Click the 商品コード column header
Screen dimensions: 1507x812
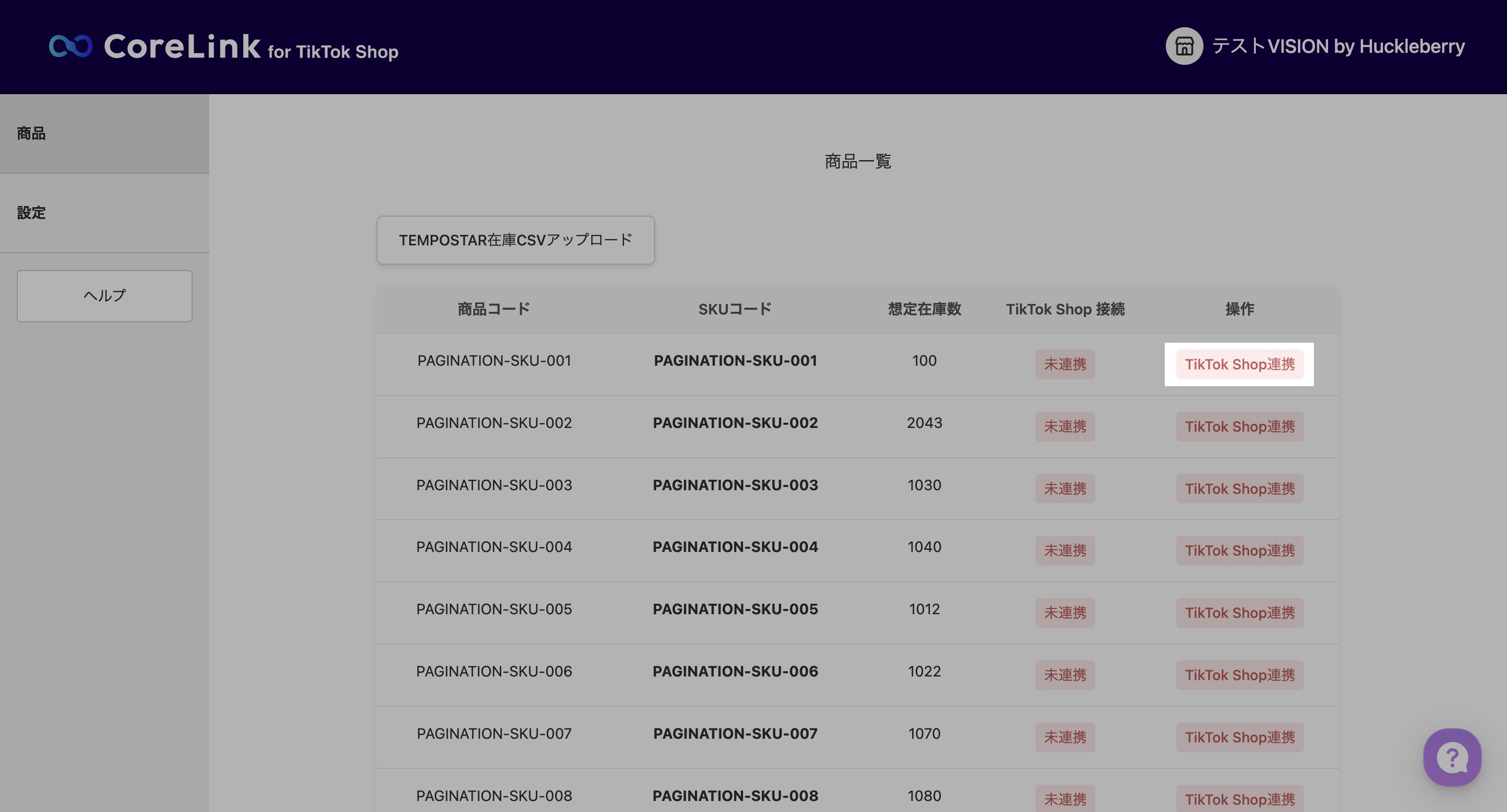pos(494,309)
